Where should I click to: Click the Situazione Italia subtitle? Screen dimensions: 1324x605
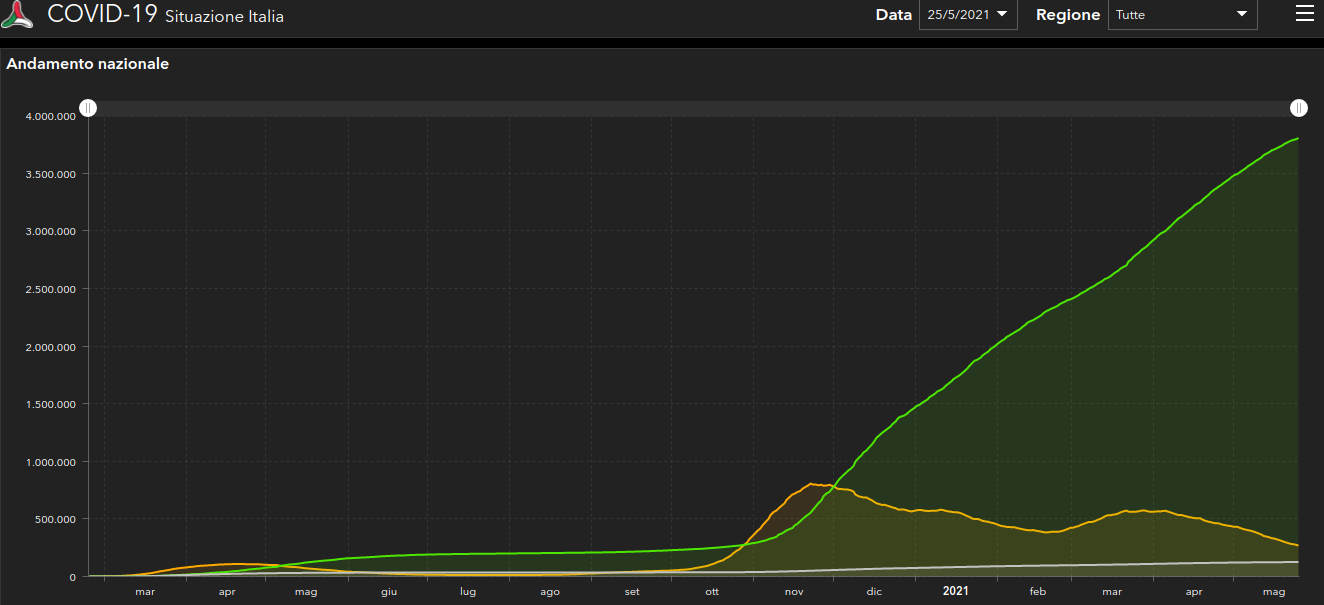(x=224, y=17)
